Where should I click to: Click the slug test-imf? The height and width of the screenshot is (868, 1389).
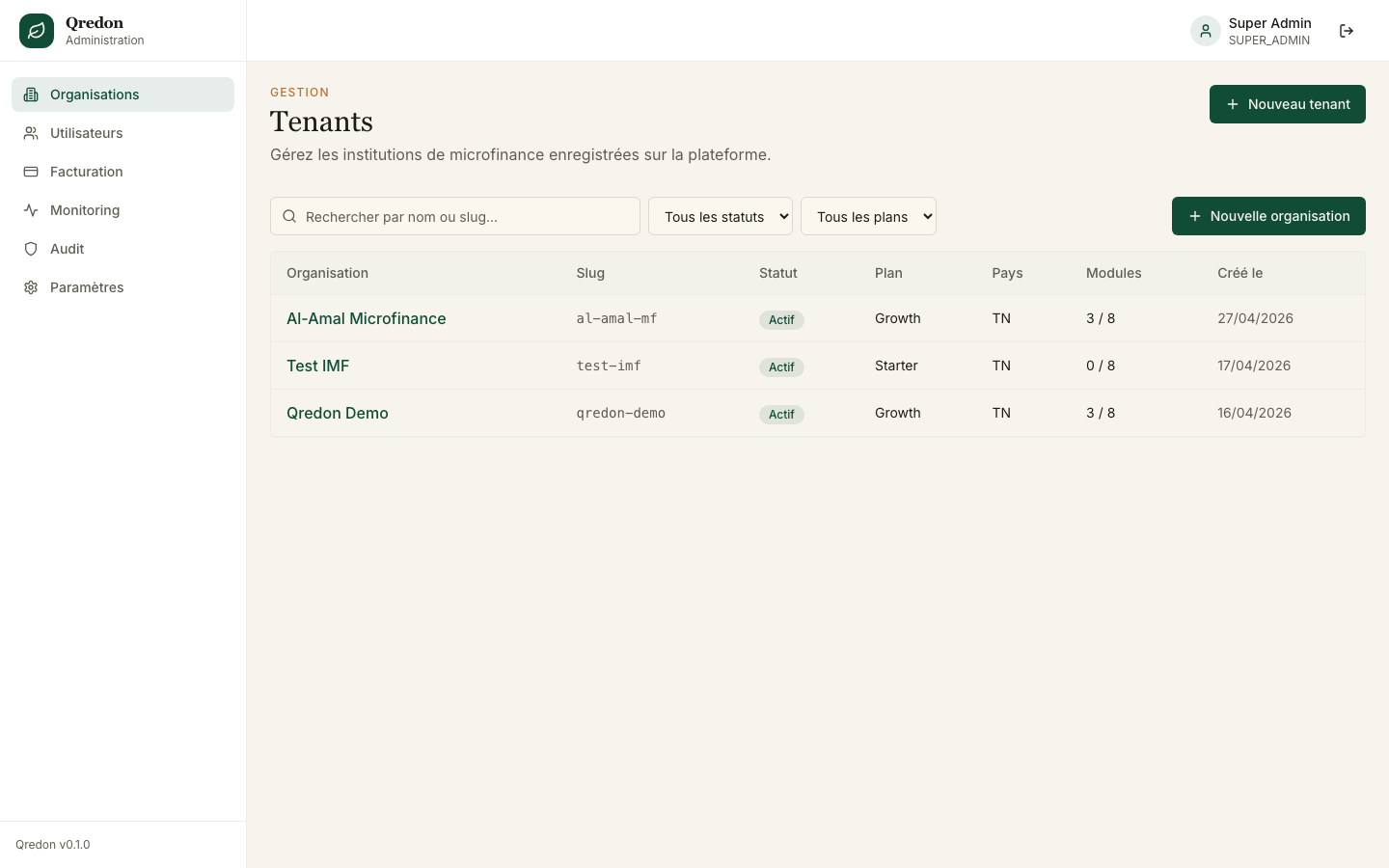click(x=609, y=366)
